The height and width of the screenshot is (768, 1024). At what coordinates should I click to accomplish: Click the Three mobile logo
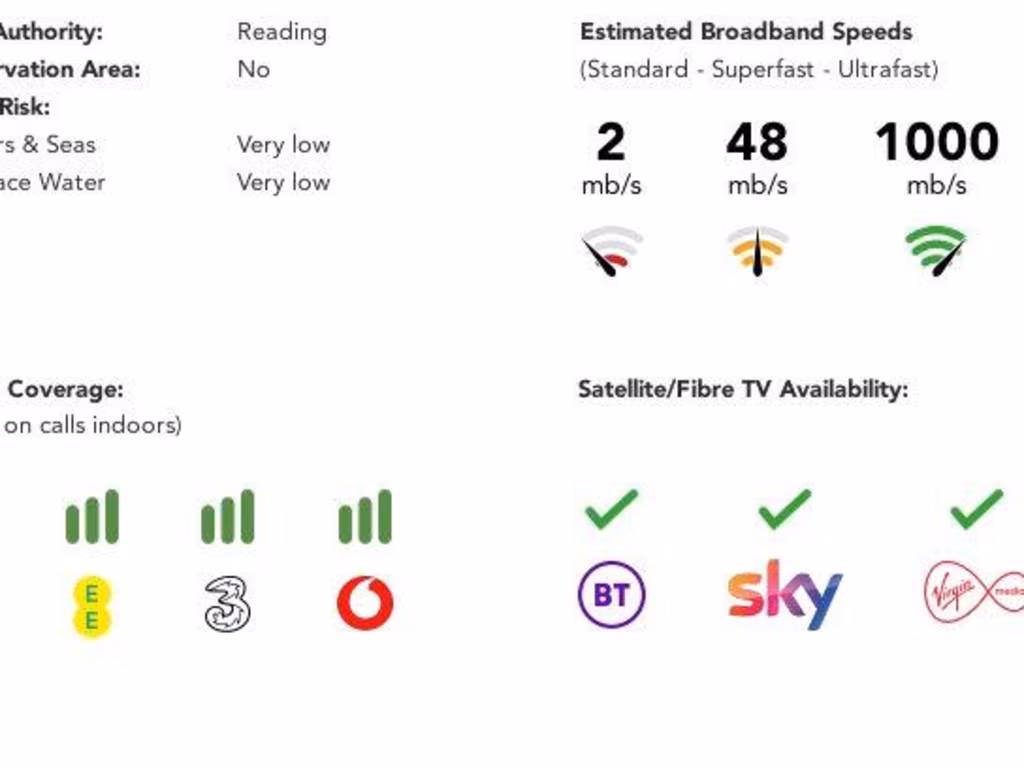(227, 605)
